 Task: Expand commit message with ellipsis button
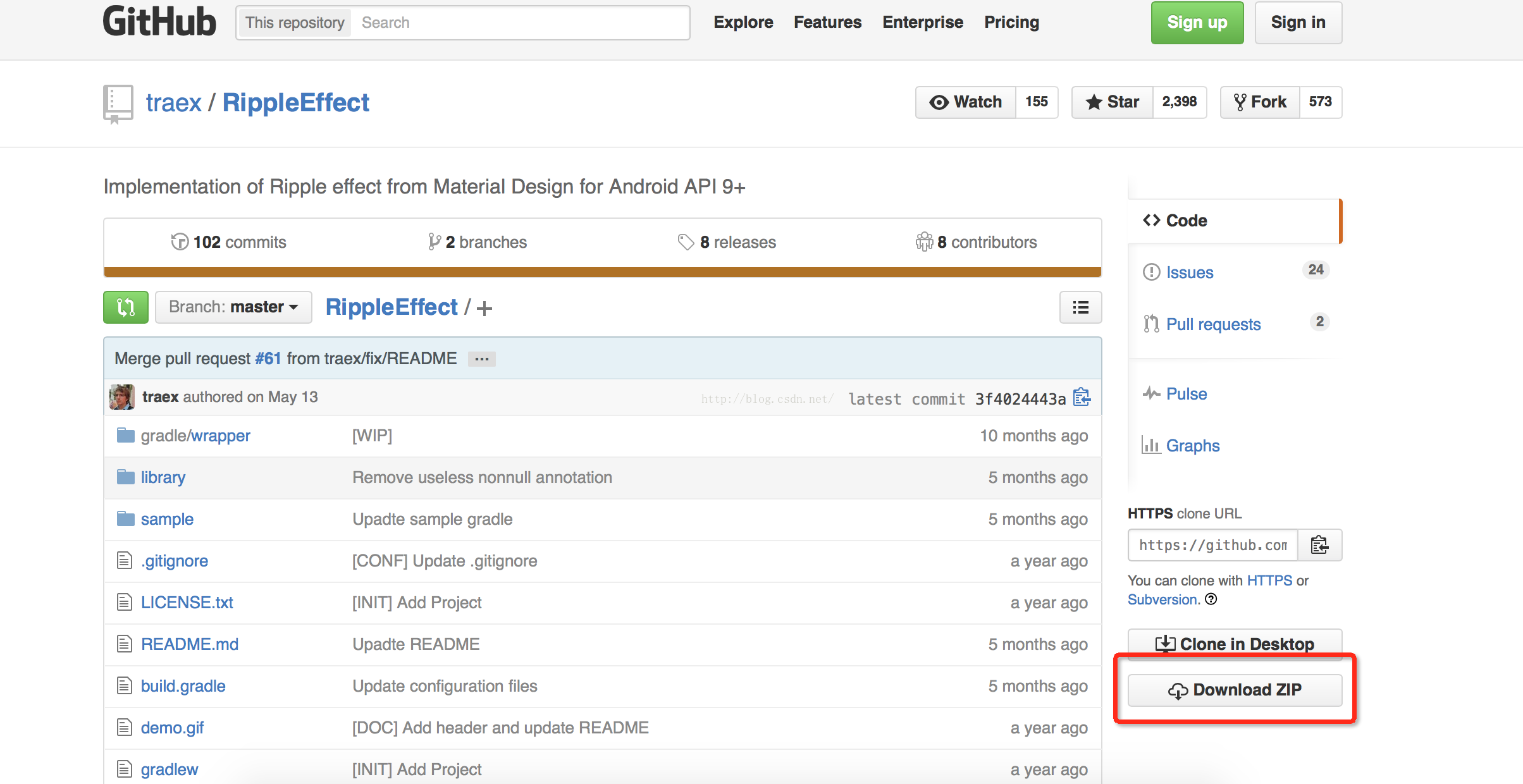(482, 359)
